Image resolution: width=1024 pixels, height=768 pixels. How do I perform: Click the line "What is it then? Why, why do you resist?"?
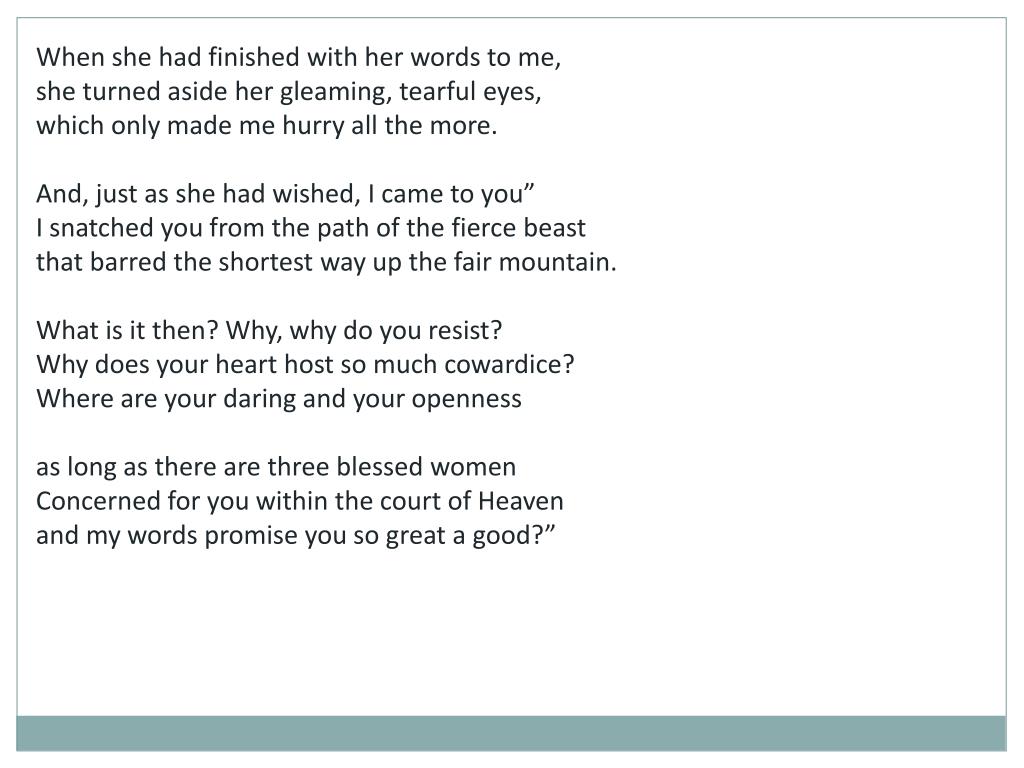point(269,330)
